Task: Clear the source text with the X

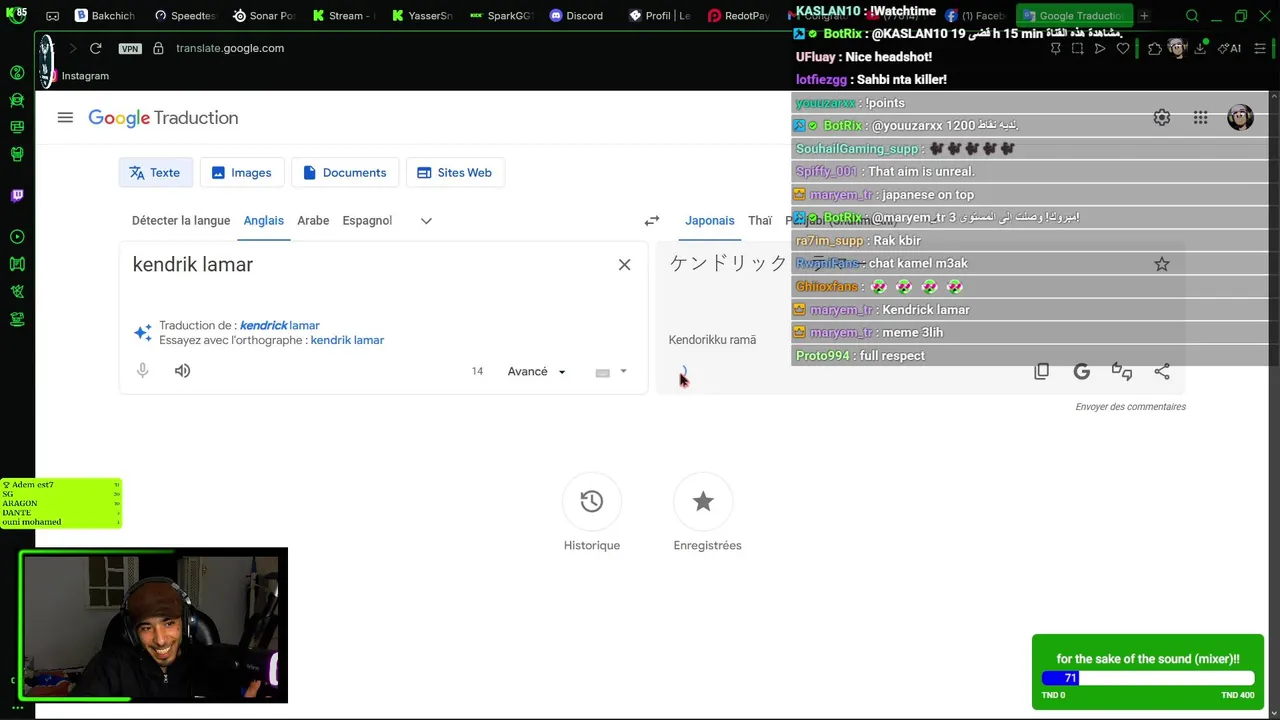Action: [x=624, y=265]
